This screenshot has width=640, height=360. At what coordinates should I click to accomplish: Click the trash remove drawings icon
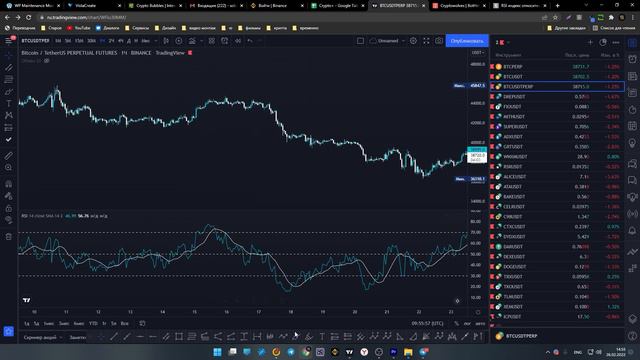(x=9, y=236)
